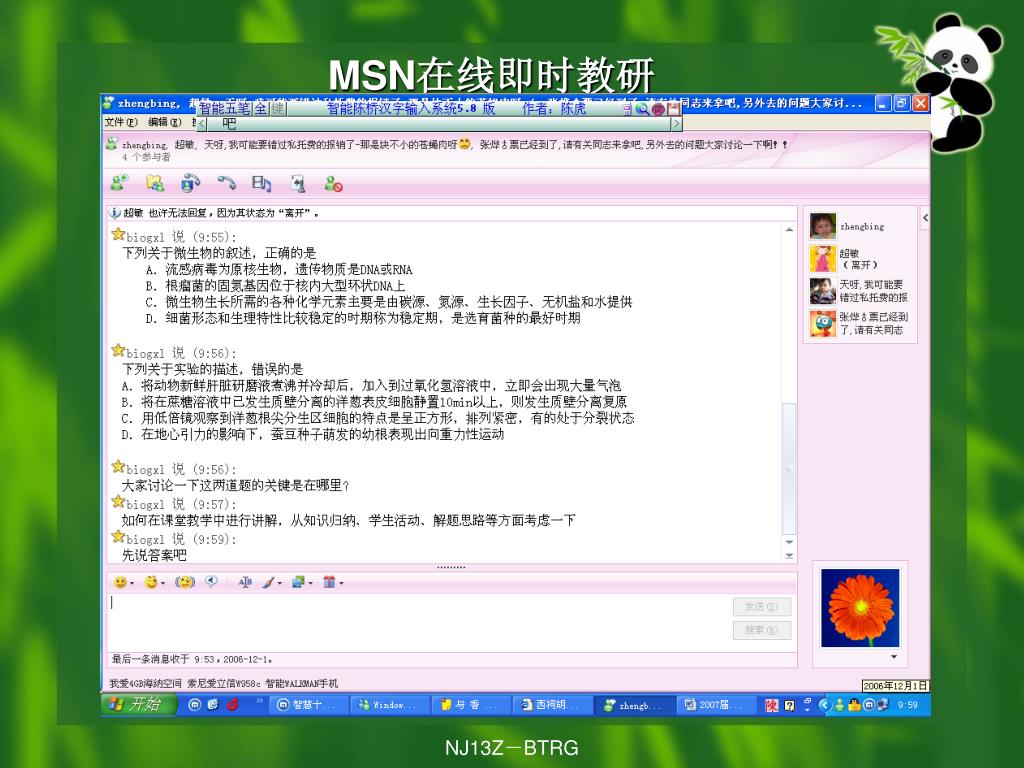Click the red swirl quick launch icon
The width and height of the screenshot is (1024, 768).
tap(232, 705)
